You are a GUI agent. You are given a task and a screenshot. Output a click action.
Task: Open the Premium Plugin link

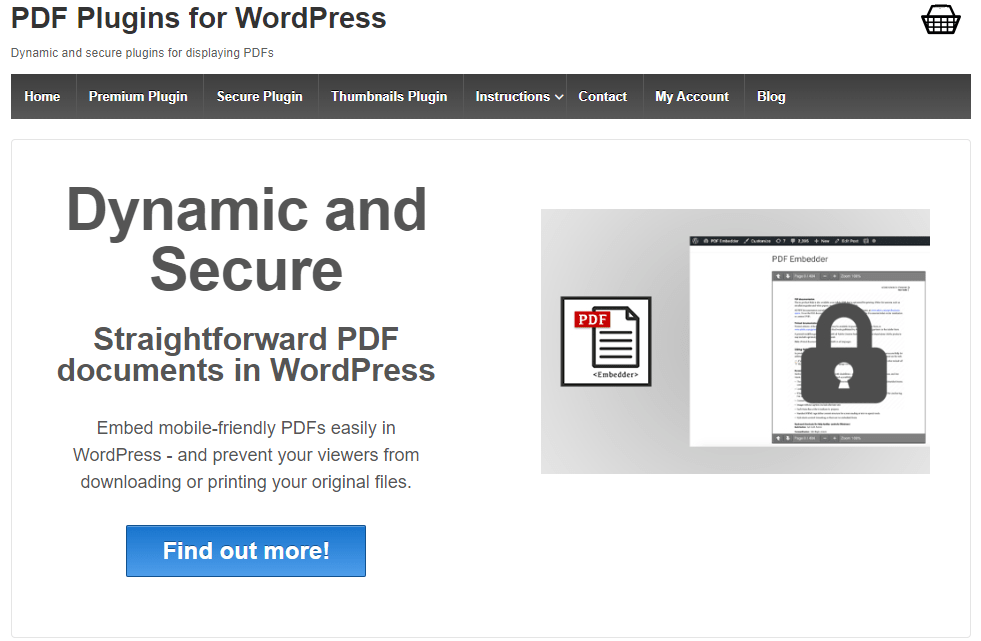tap(138, 96)
